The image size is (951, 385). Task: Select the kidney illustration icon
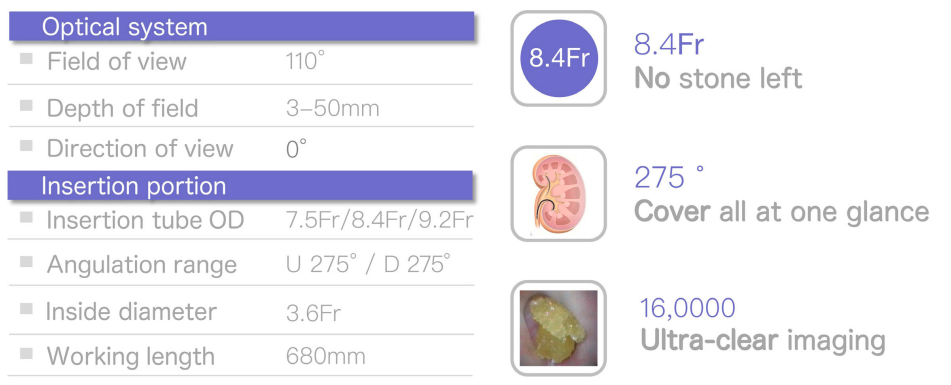tap(559, 193)
